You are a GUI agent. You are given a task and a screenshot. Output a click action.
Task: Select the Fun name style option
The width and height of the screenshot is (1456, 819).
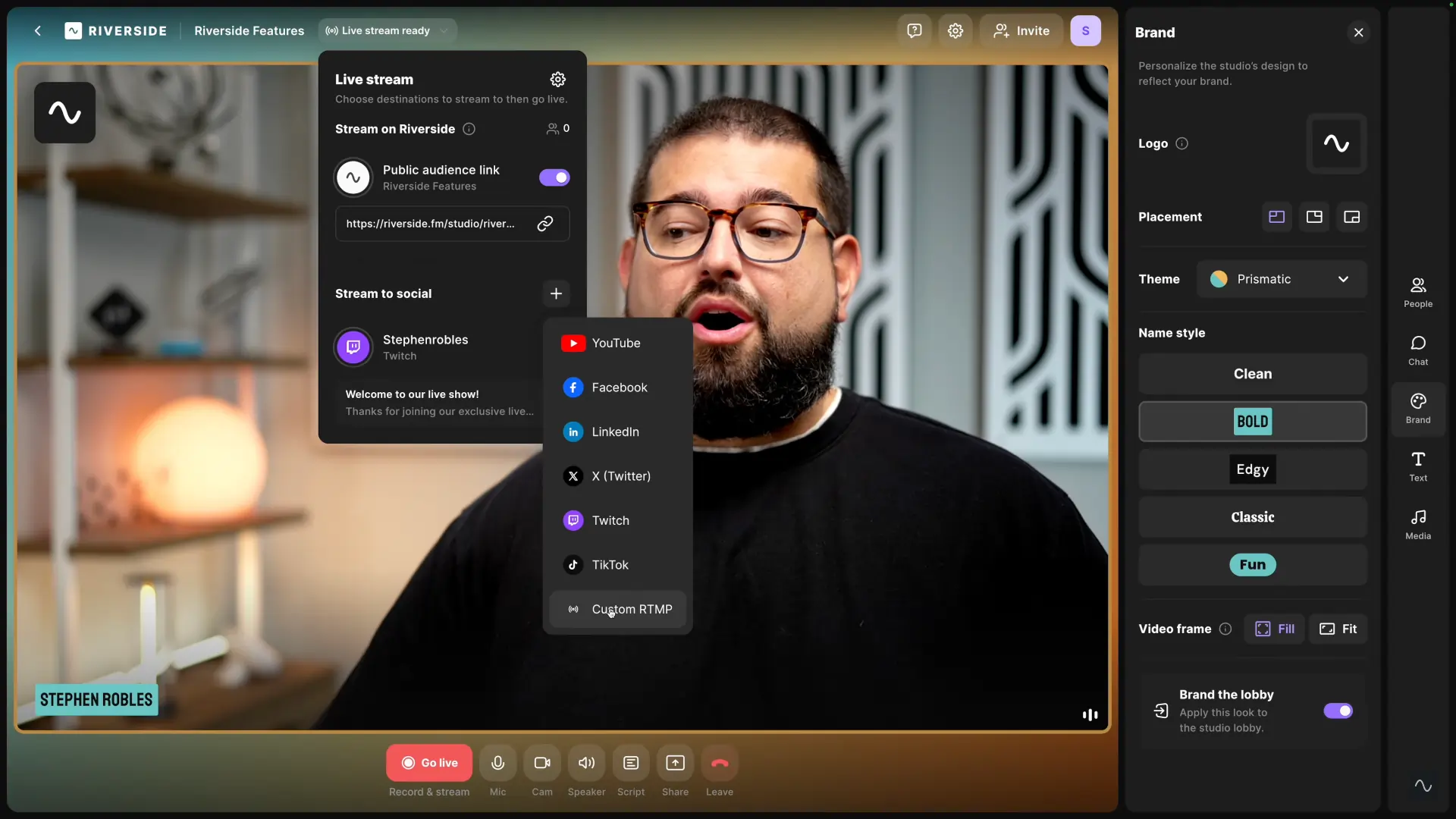[x=1252, y=564]
